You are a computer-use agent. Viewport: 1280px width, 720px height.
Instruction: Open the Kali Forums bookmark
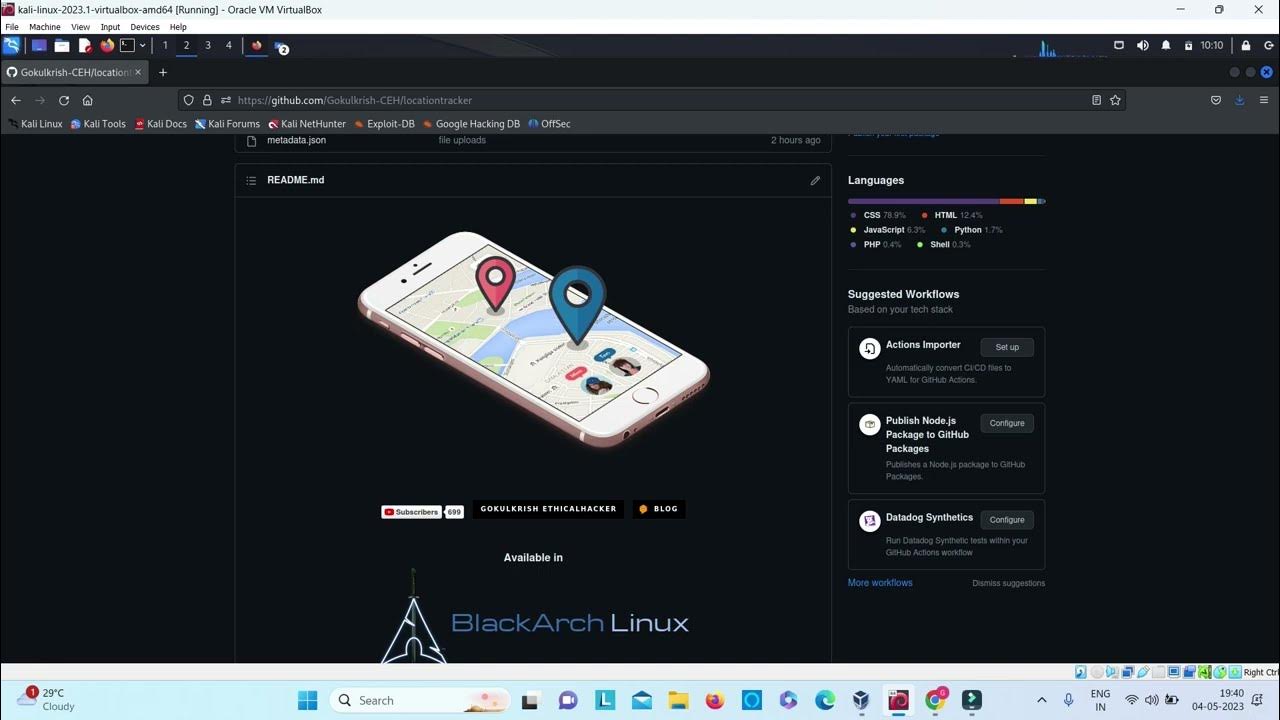pos(227,124)
